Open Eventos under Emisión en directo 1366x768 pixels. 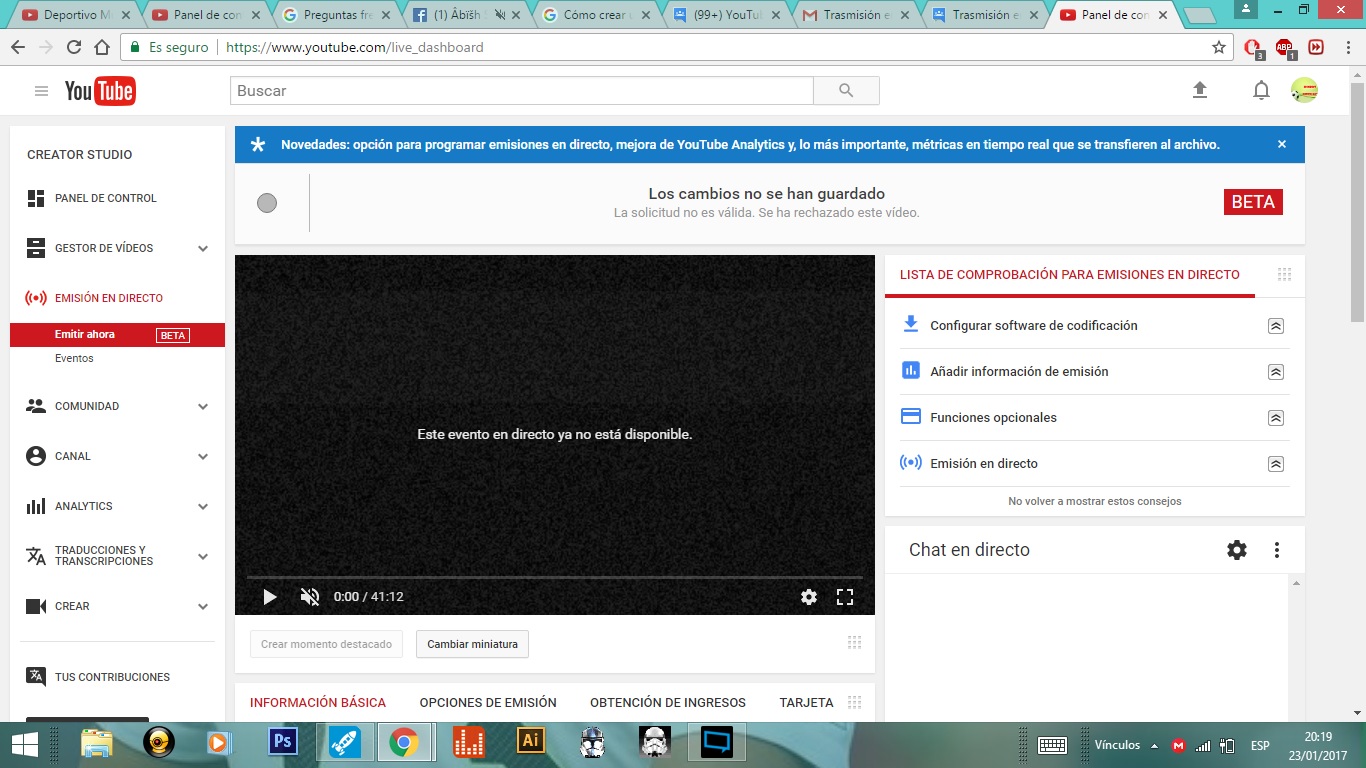click(x=74, y=358)
